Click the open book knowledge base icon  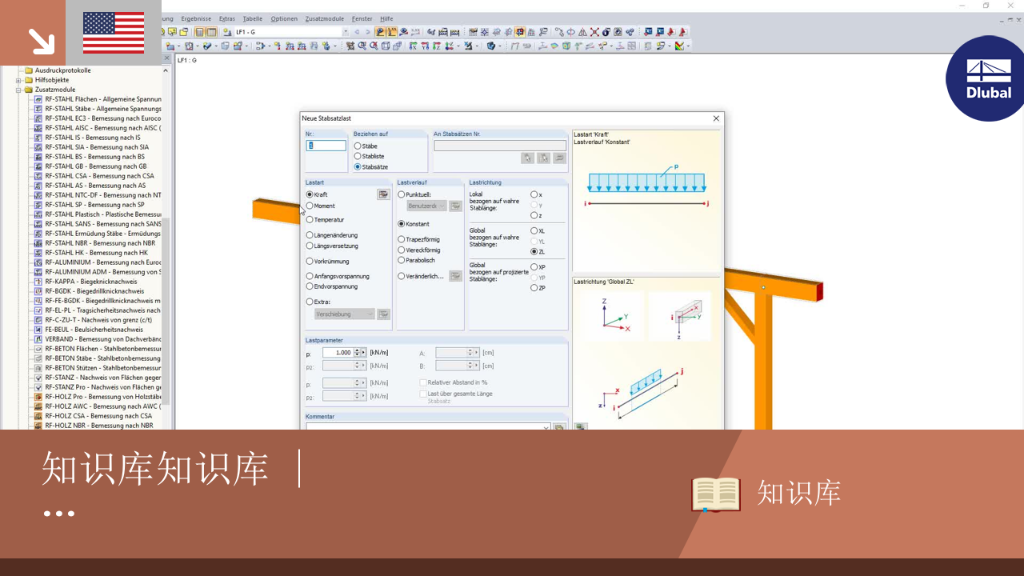point(716,494)
